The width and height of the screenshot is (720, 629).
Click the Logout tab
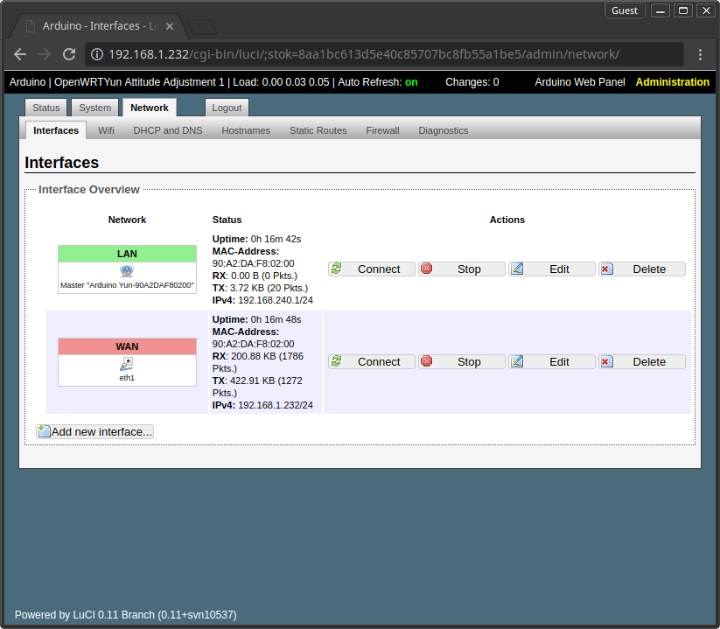227,108
